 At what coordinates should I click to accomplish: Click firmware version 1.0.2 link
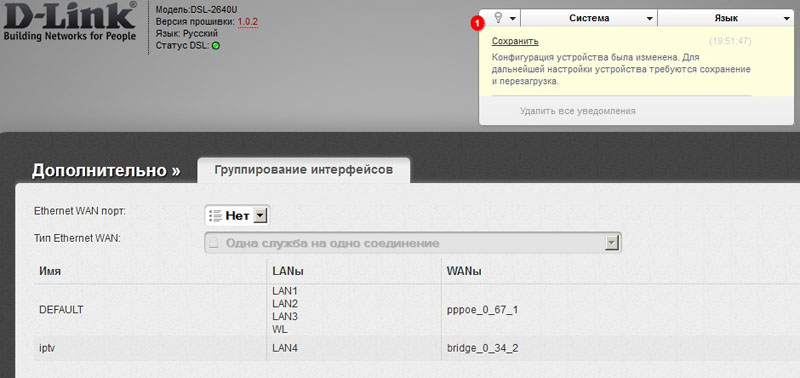point(248,21)
